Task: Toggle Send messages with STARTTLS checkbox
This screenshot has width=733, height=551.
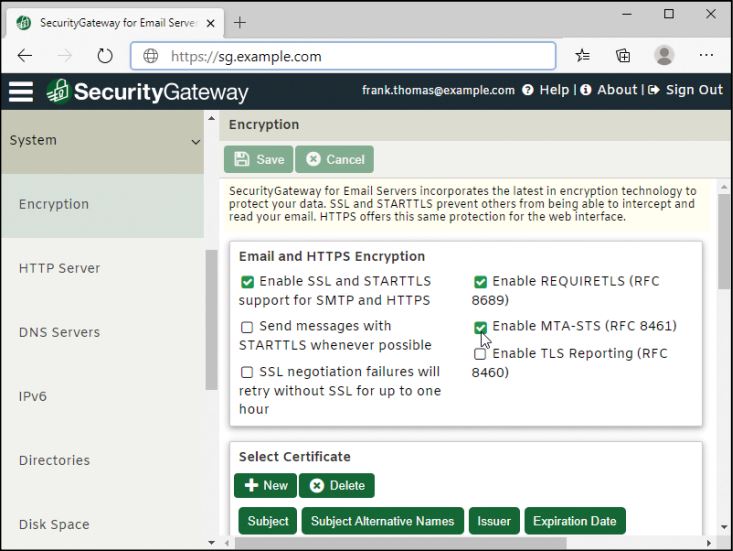Action: [x=247, y=327]
